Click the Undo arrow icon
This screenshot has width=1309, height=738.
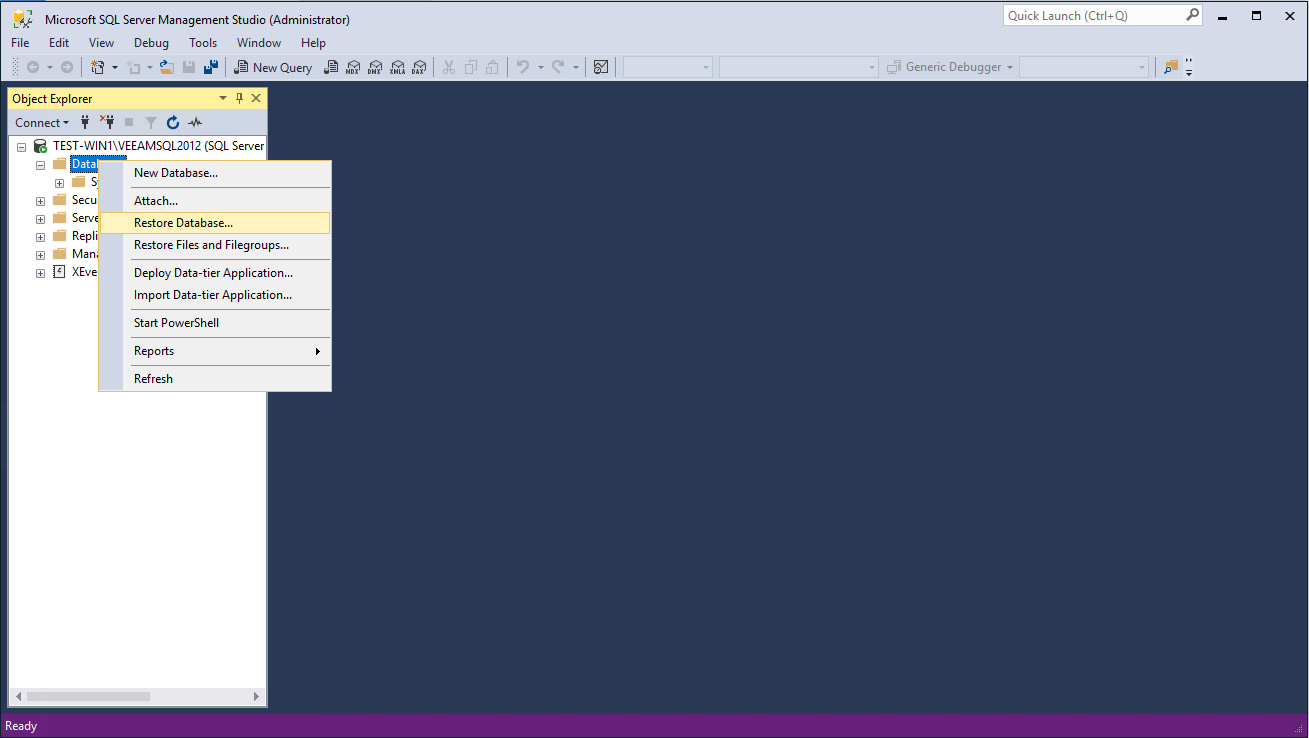pos(522,67)
